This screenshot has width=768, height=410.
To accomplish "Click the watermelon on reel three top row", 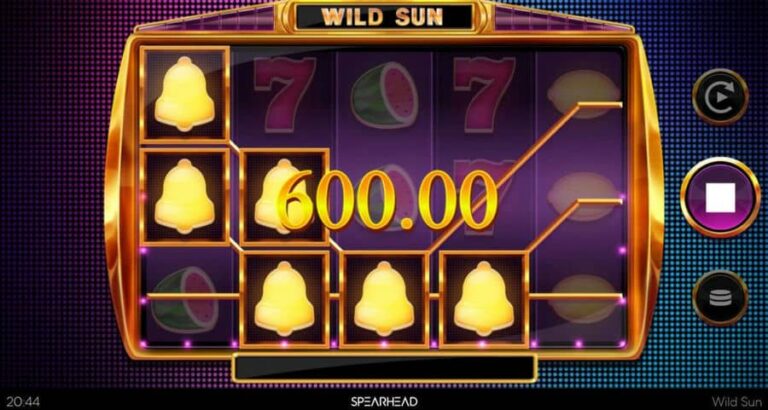I will tap(384, 95).
